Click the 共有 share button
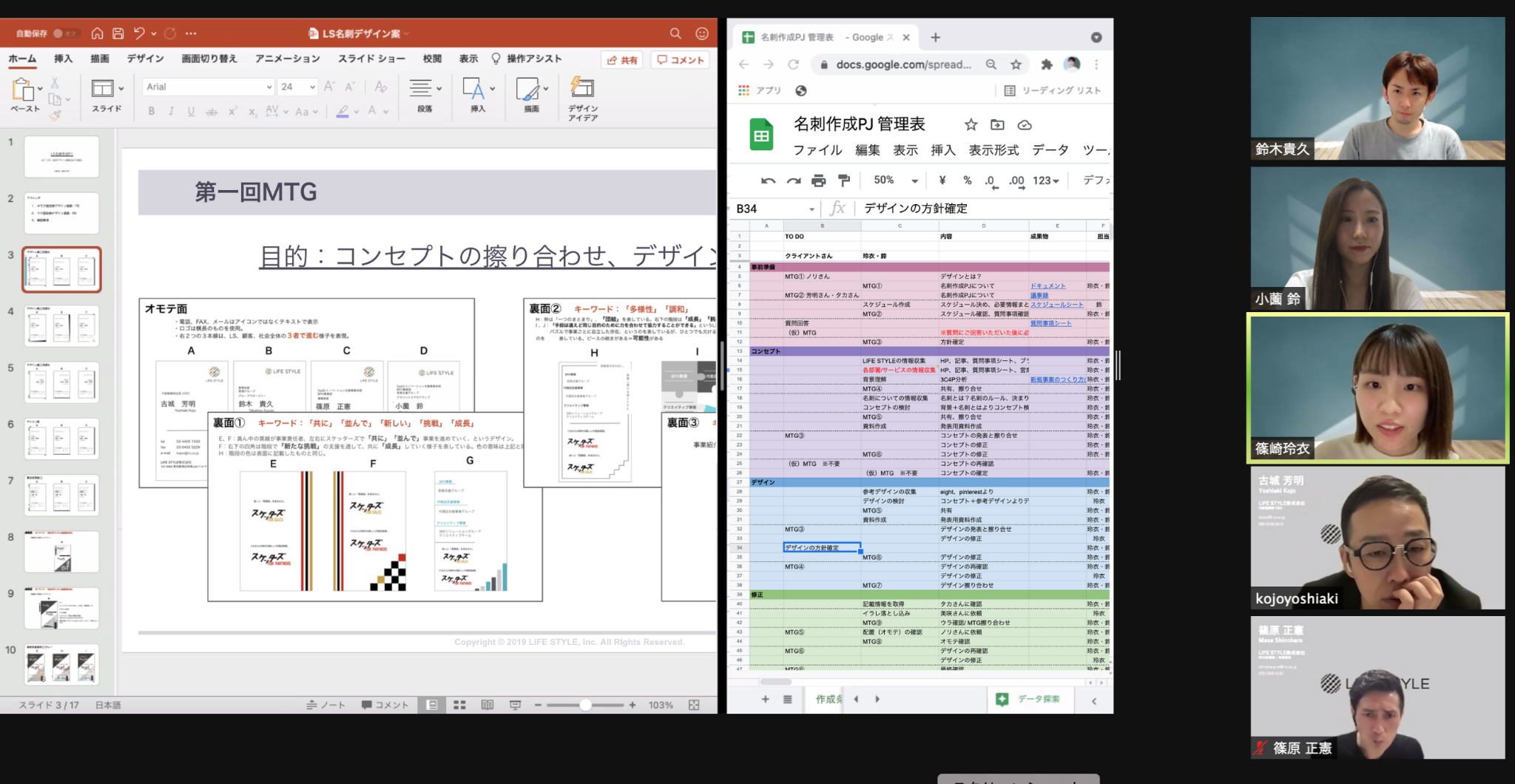Screen dimensions: 1515x784 pos(622,60)
